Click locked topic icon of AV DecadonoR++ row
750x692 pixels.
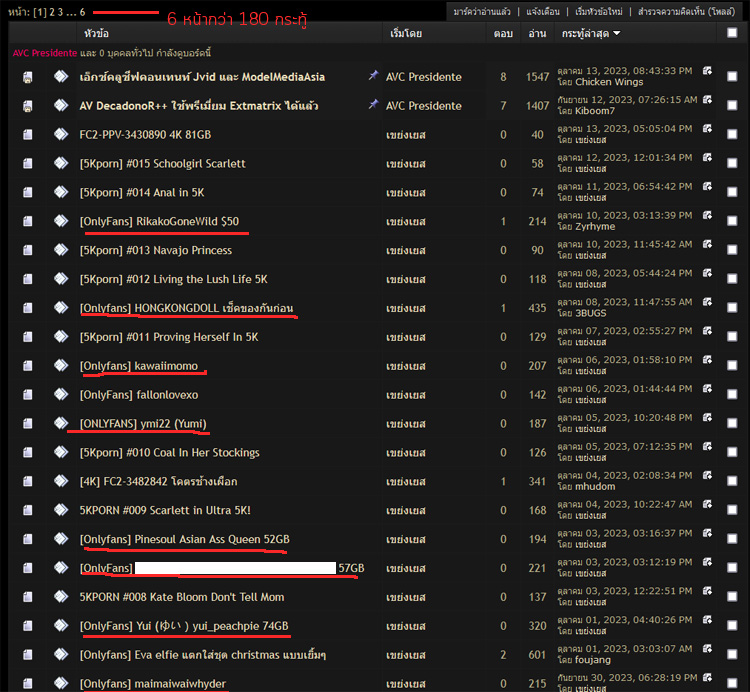pos(28,106)
